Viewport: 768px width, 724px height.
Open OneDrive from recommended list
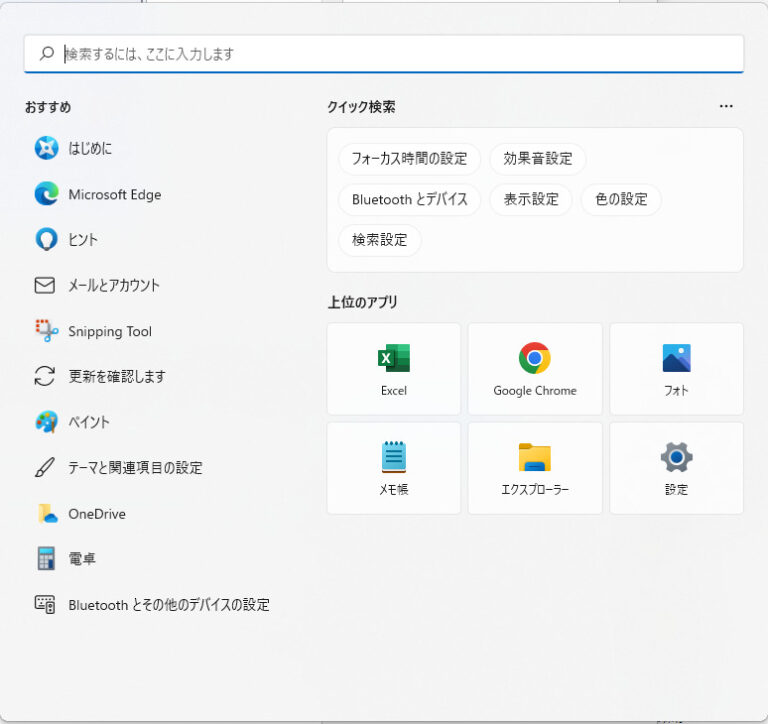click(x=96, y=514)
